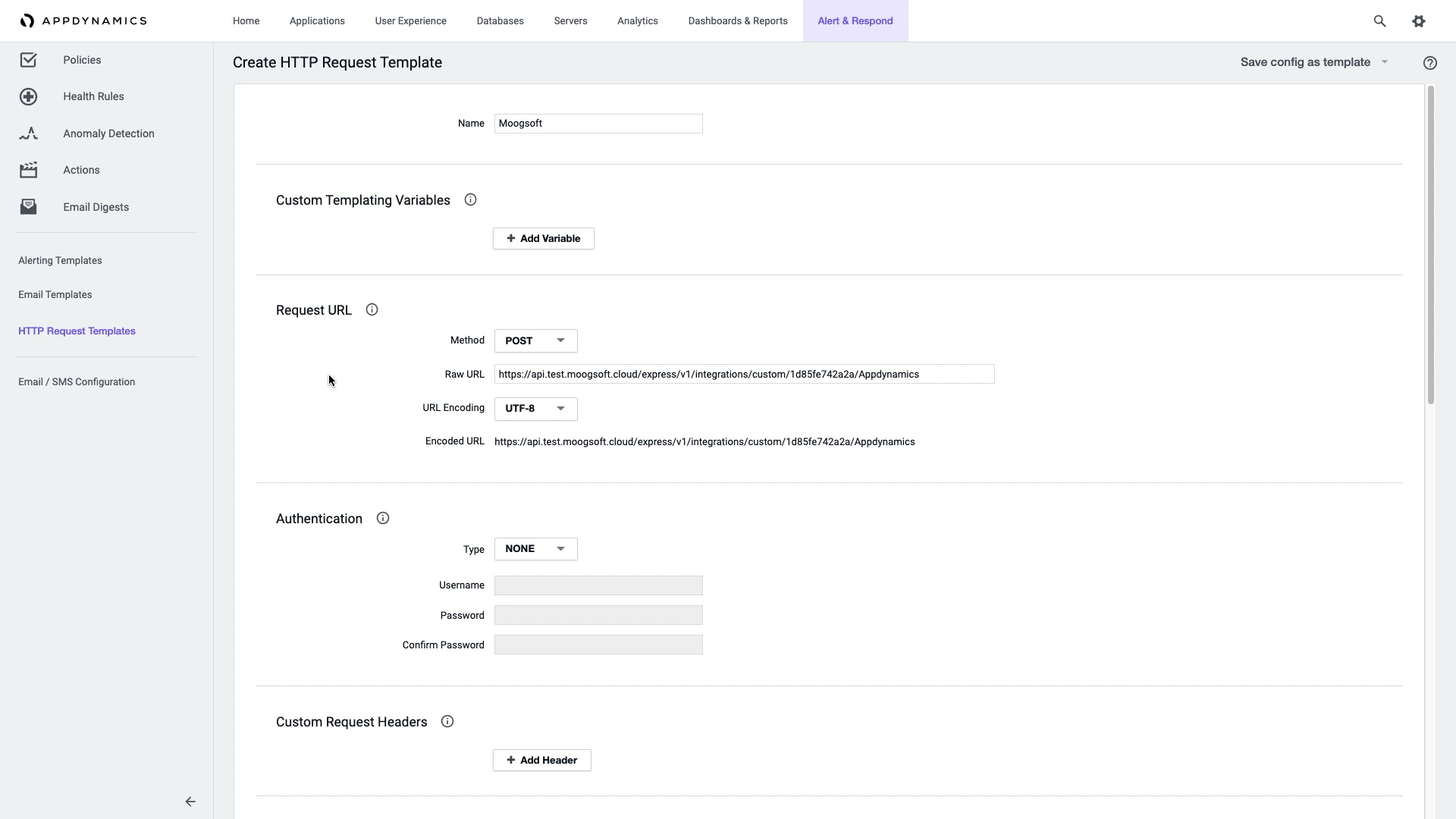Show info for Request URL
Image resolution: width=1456 pixels, height=819 pixels.
point(372,310)
